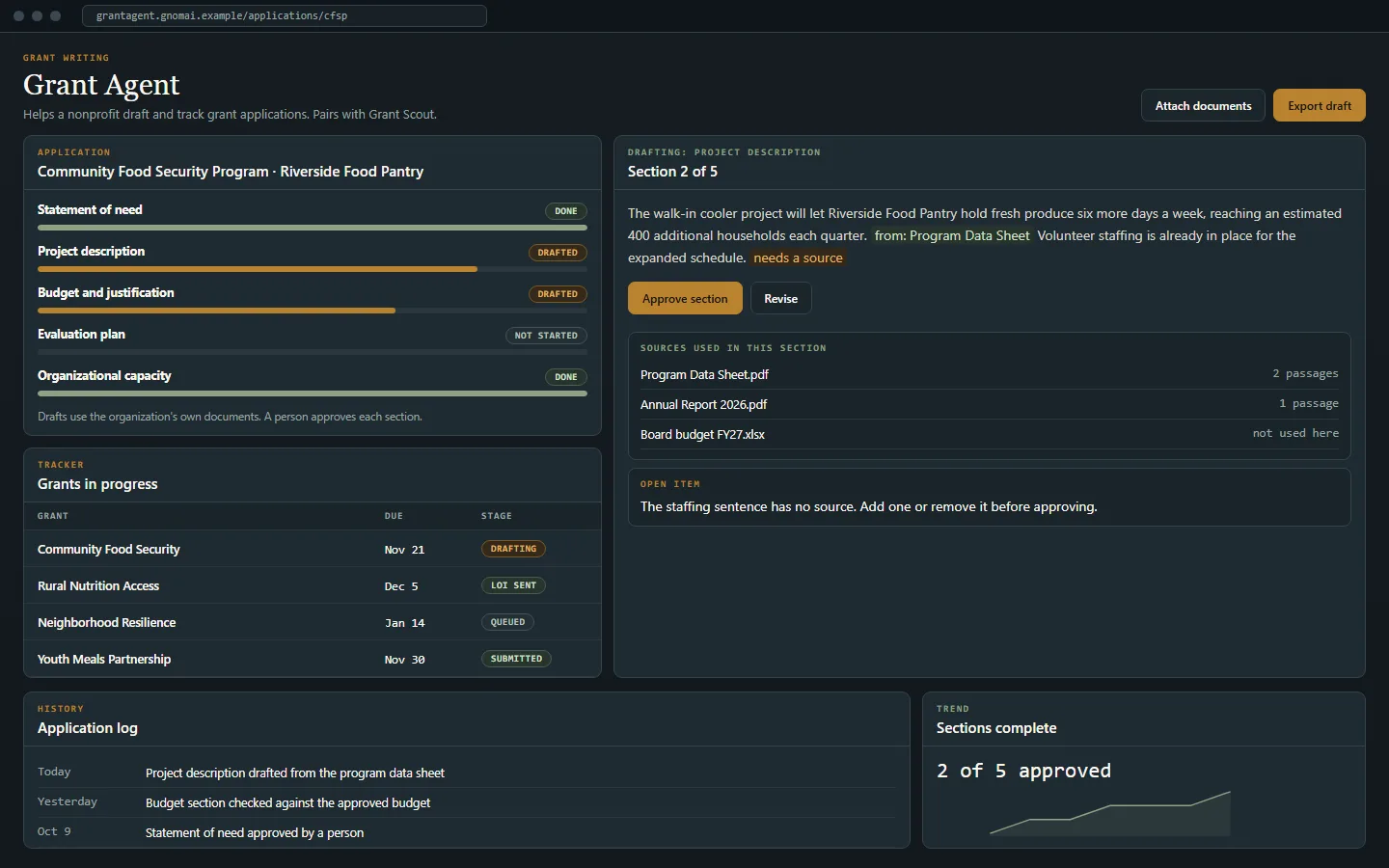Select the Organizational capacity section
Image resolution: width=1389 pixels, height=868 pixels.
[x=312, y=382]
